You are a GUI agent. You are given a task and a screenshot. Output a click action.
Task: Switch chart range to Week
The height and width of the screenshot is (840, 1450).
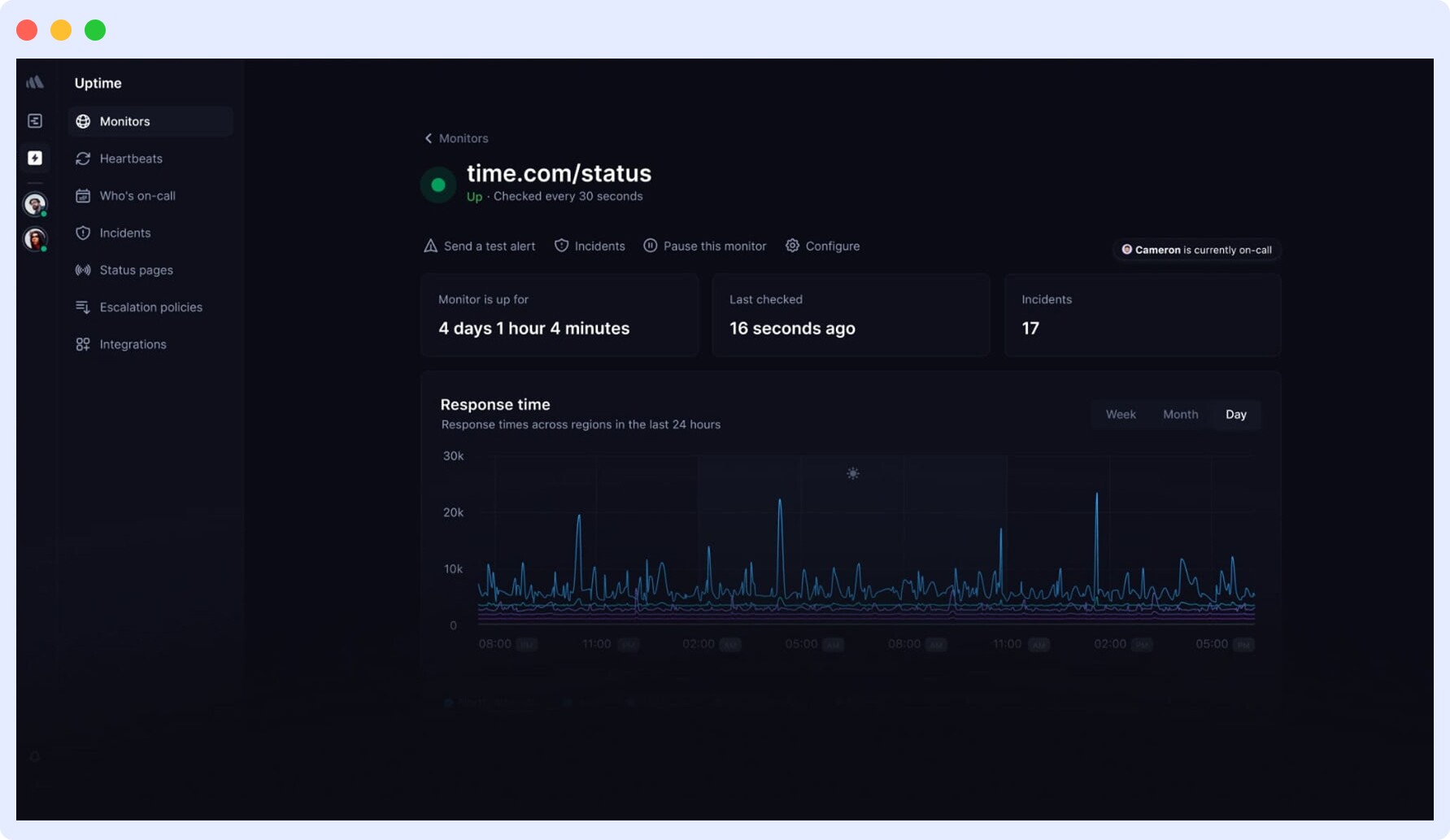coord(1121,415)
